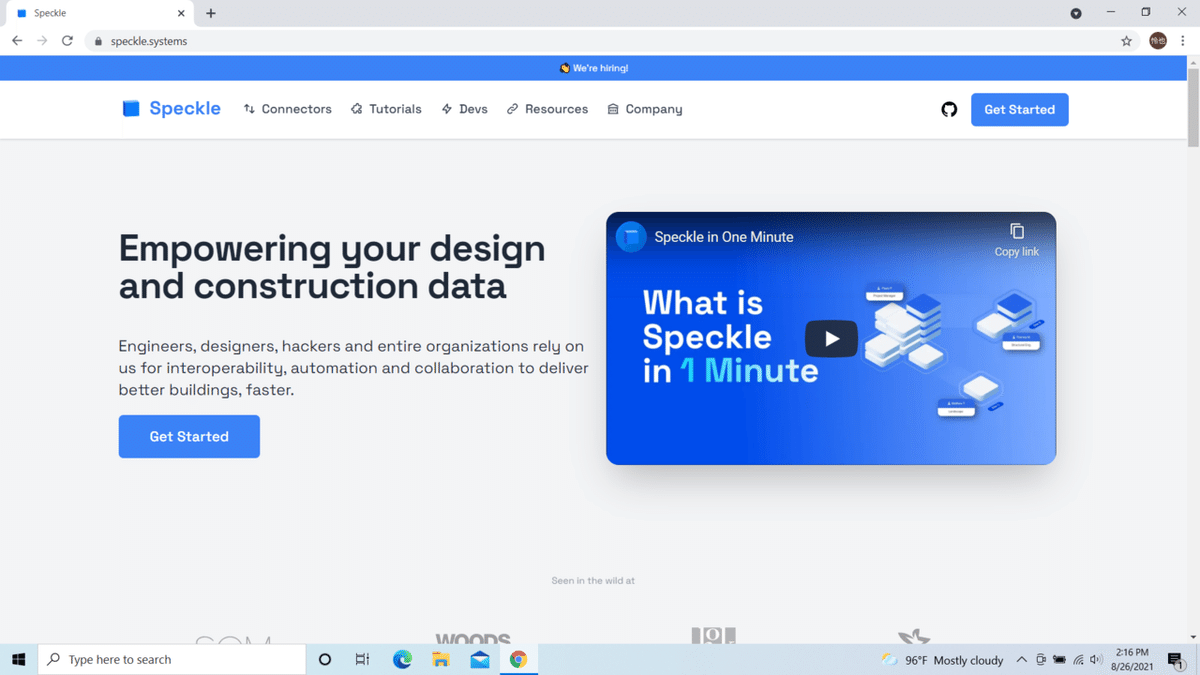Open the volume control in the tray
The image size is (1200, 675).
pos(1096,660)
